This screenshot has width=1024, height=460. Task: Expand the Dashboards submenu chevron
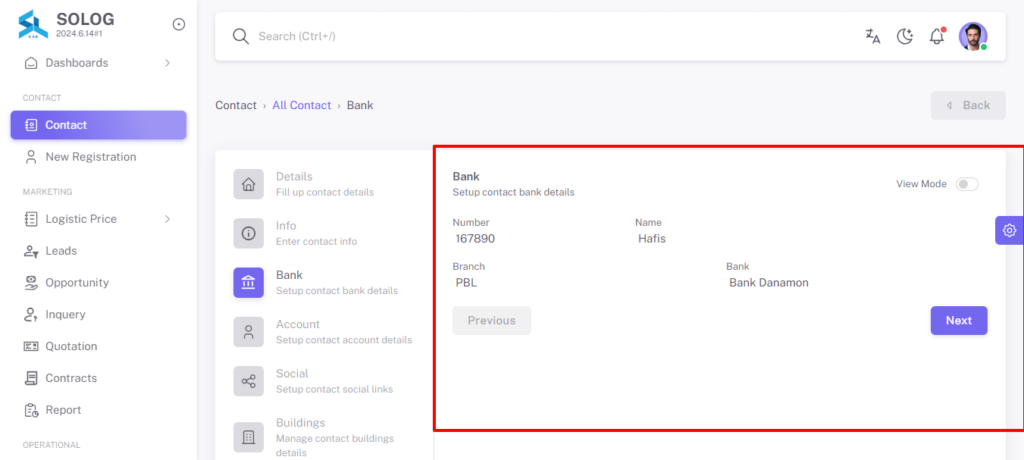point(167,63)
